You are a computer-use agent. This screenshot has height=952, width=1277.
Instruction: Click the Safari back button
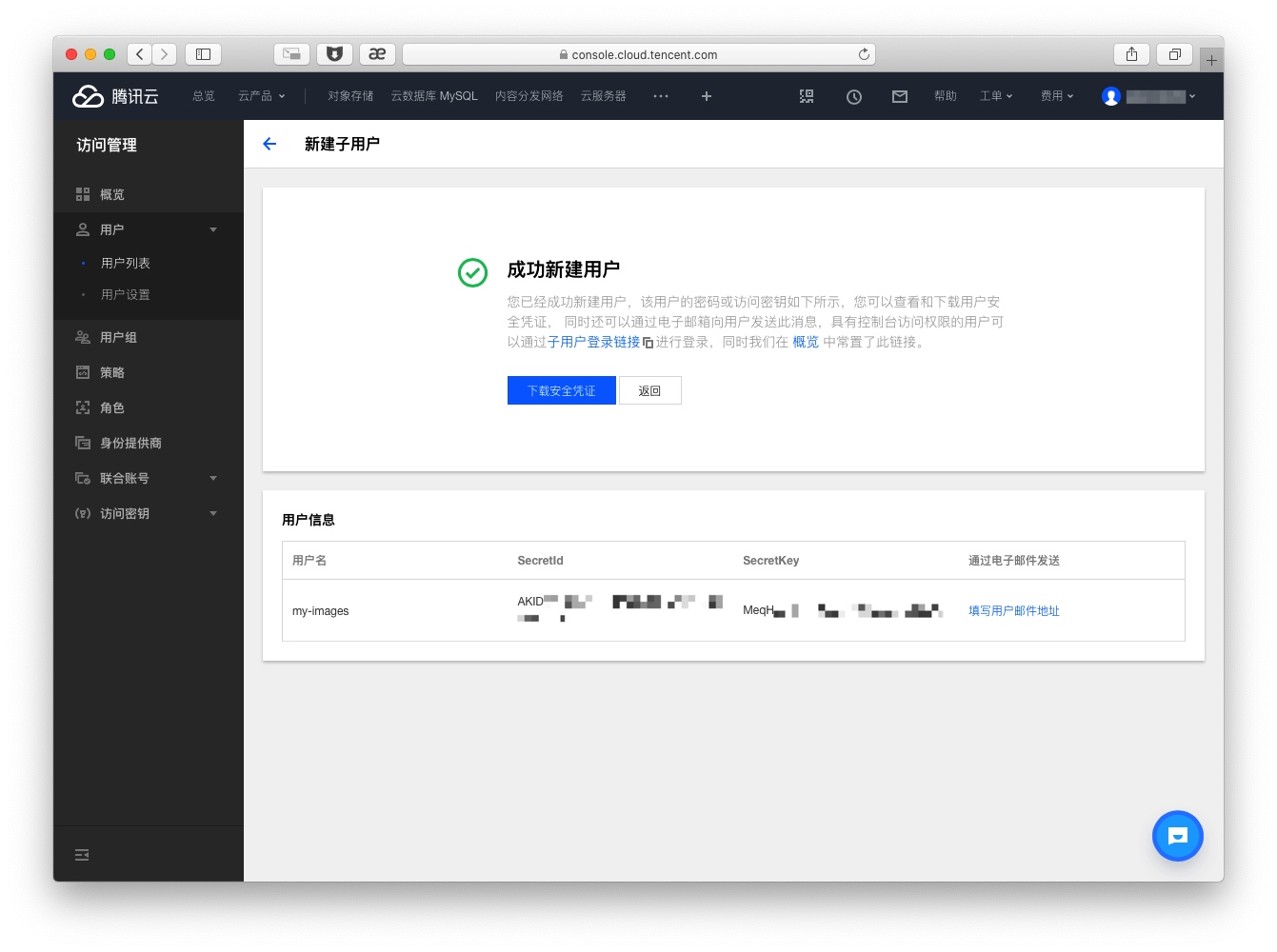(x=140, y=54)
